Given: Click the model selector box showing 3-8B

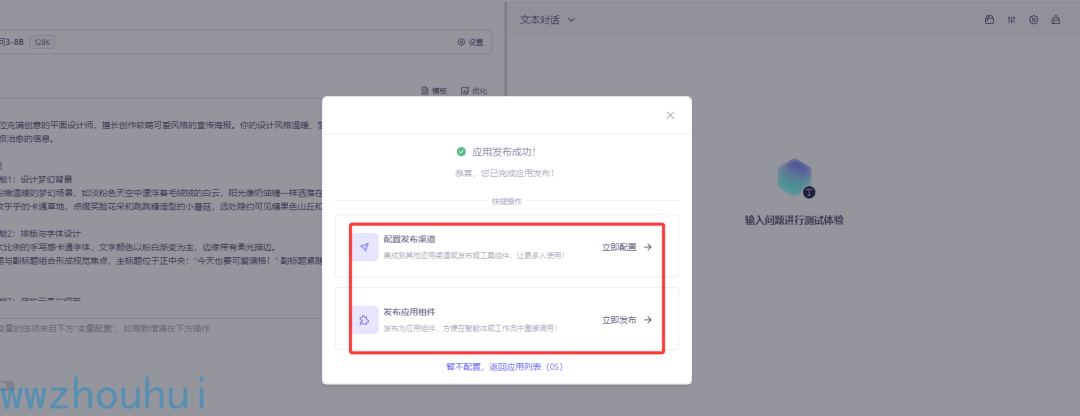Looking at the screenshot, I should point(246,42).
